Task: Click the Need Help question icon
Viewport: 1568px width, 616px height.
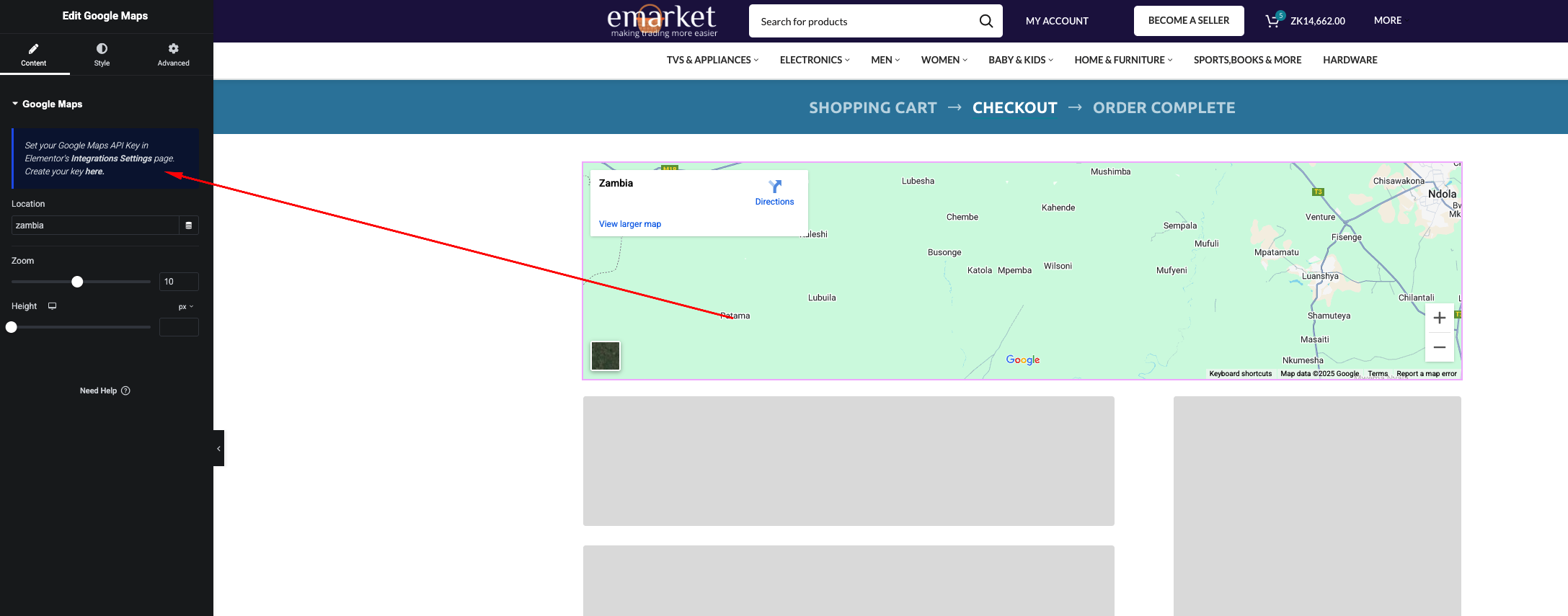Action: click(x=125, y=390)
